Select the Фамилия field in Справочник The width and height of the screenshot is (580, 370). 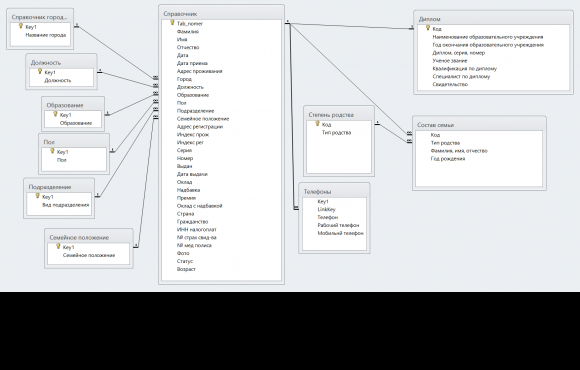click(x=188, y=31)
